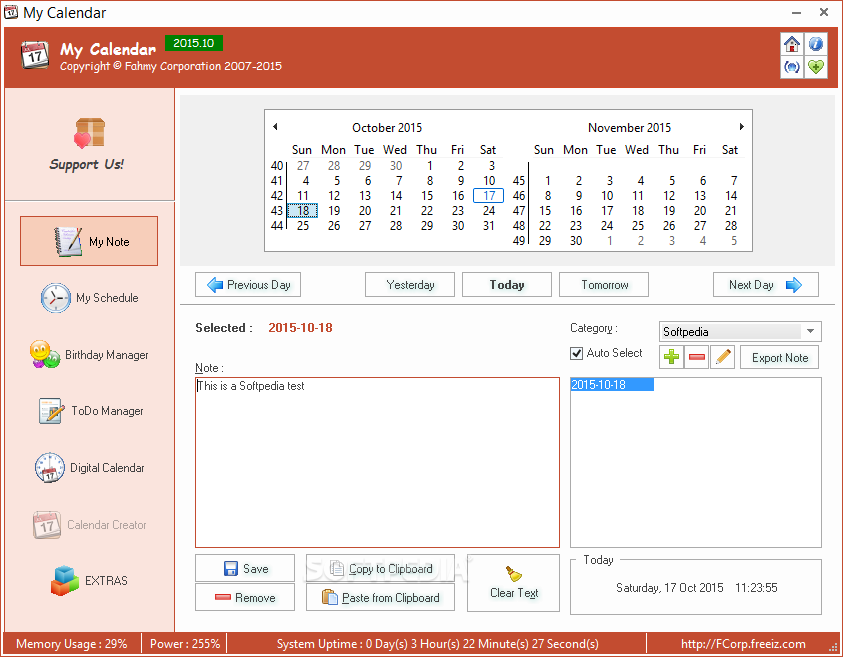Open Birthday Manager section
The width and height of the screenshot is (843, 657).
point(89,355)
